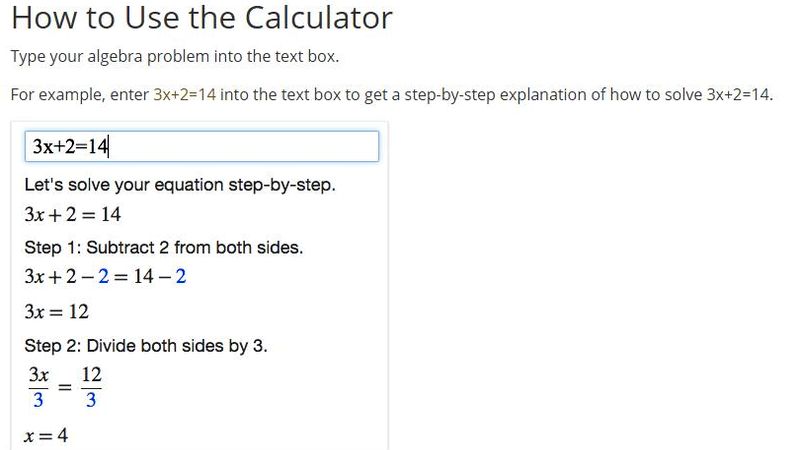Viewport: 800px width, 450px height.
Task: Click the 'How to Use the Calculator' heading
Action: click(202, 18)
